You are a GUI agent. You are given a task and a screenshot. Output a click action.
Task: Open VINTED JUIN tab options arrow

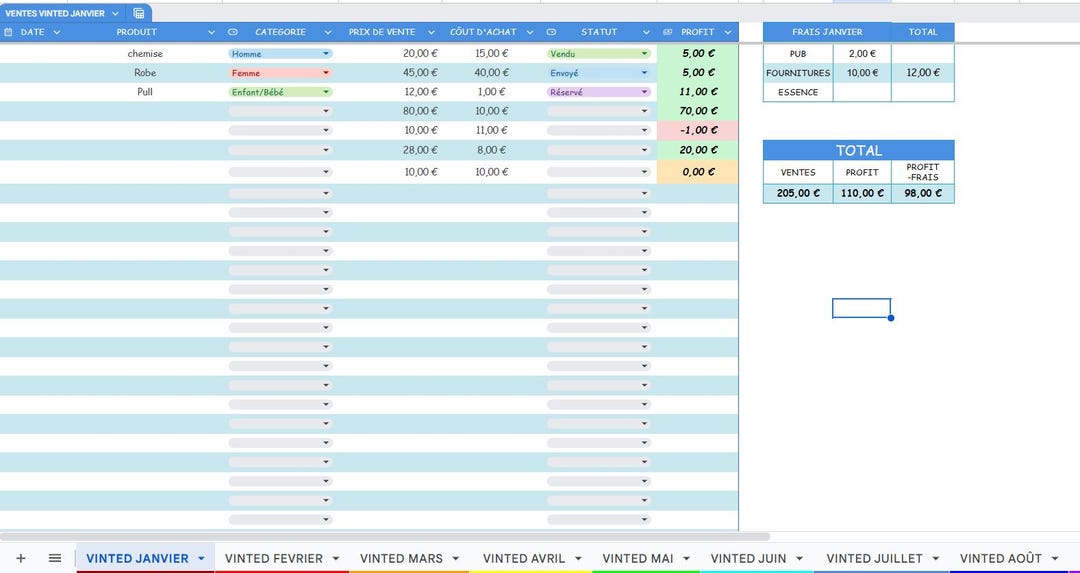800,559
